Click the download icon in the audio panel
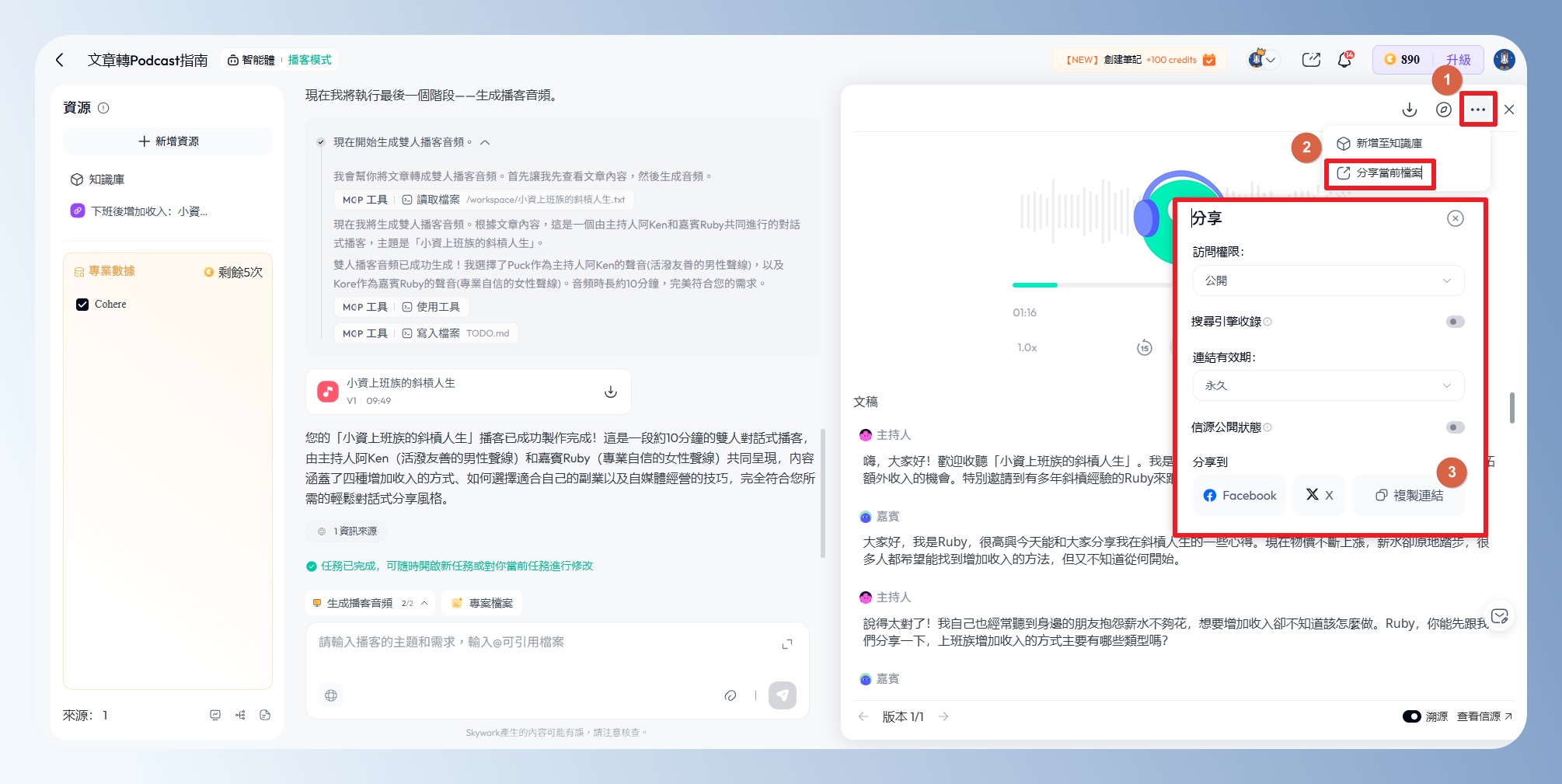Screen dimensions: 1562x784 [x=1410, y=110]
